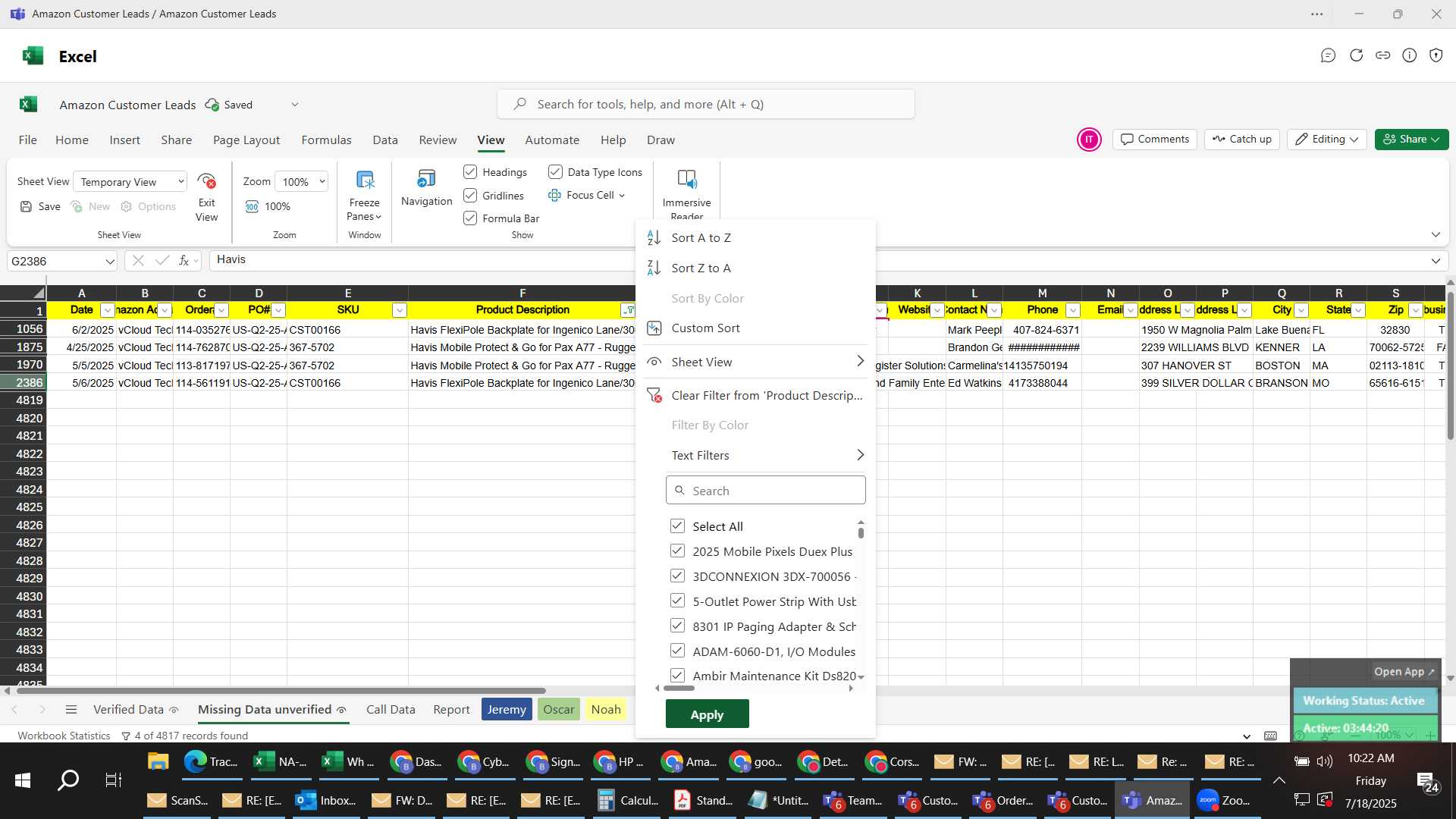Choose Sort A to Z
The width and height of the screenshot is (1456, 819).
coord(701,237)
